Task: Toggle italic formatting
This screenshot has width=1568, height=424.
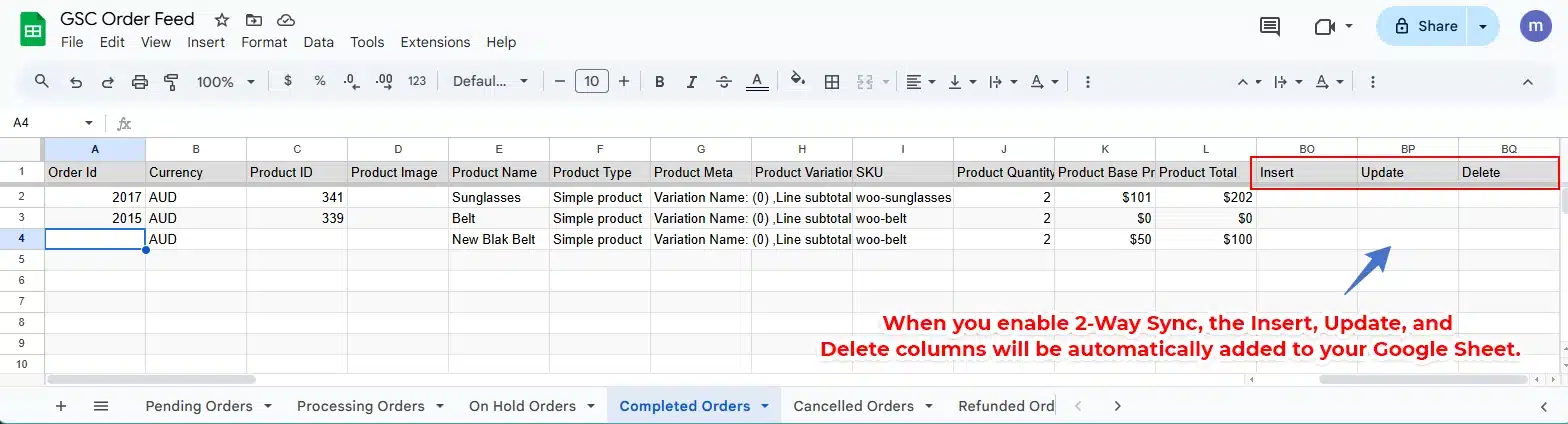Action: 692,82
